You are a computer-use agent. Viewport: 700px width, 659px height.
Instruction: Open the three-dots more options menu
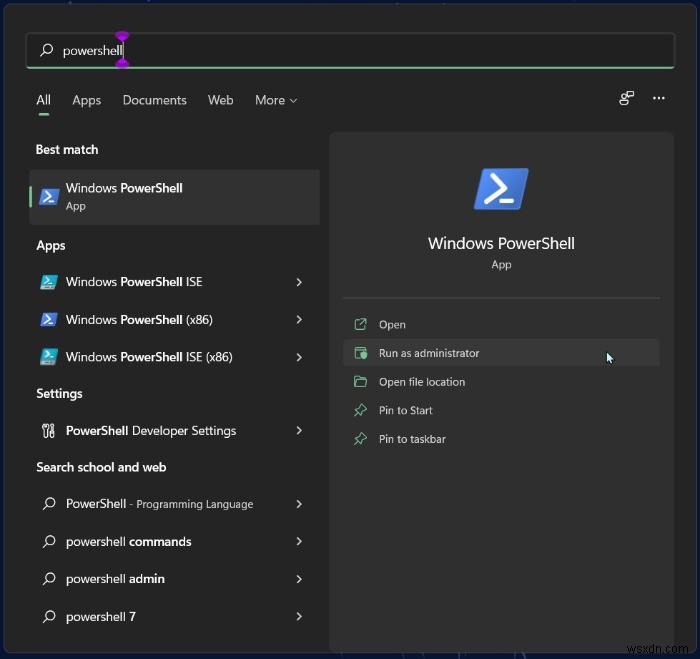(x=659, y=98)
